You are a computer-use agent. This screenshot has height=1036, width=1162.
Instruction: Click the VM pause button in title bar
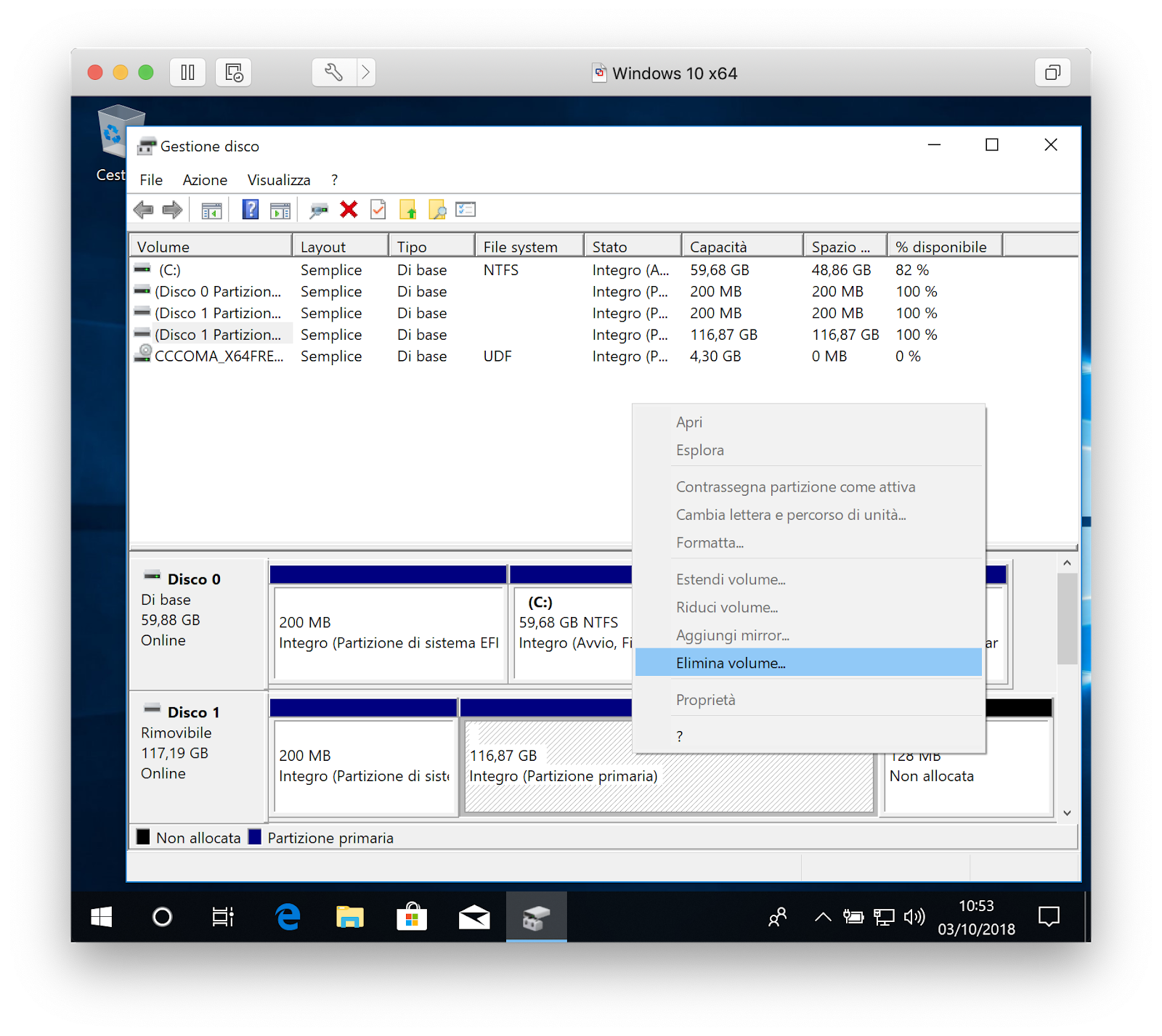pos(187,73)
